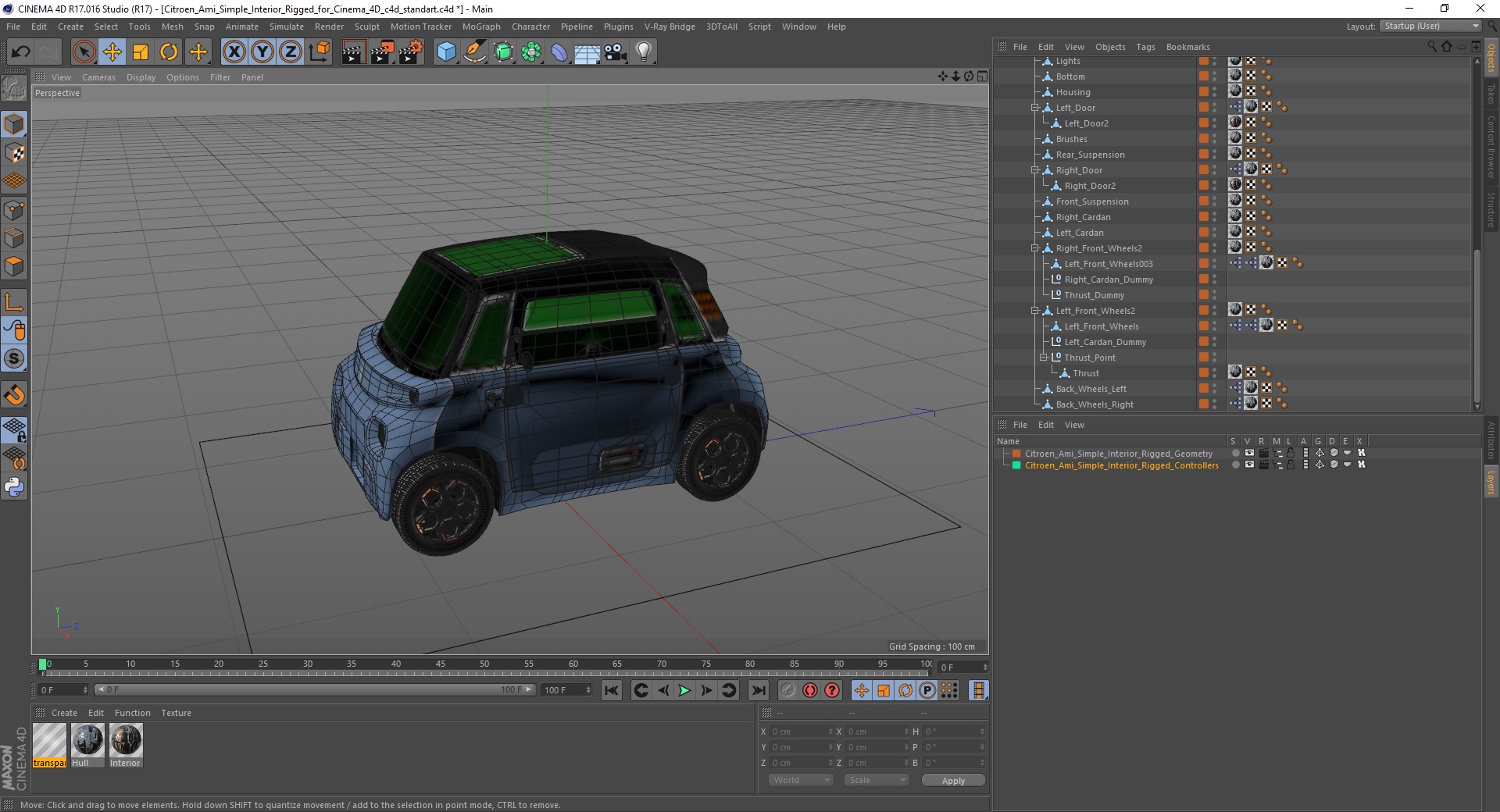Collapse Left_Front_Wheels2 tree node

point(1035,311)
